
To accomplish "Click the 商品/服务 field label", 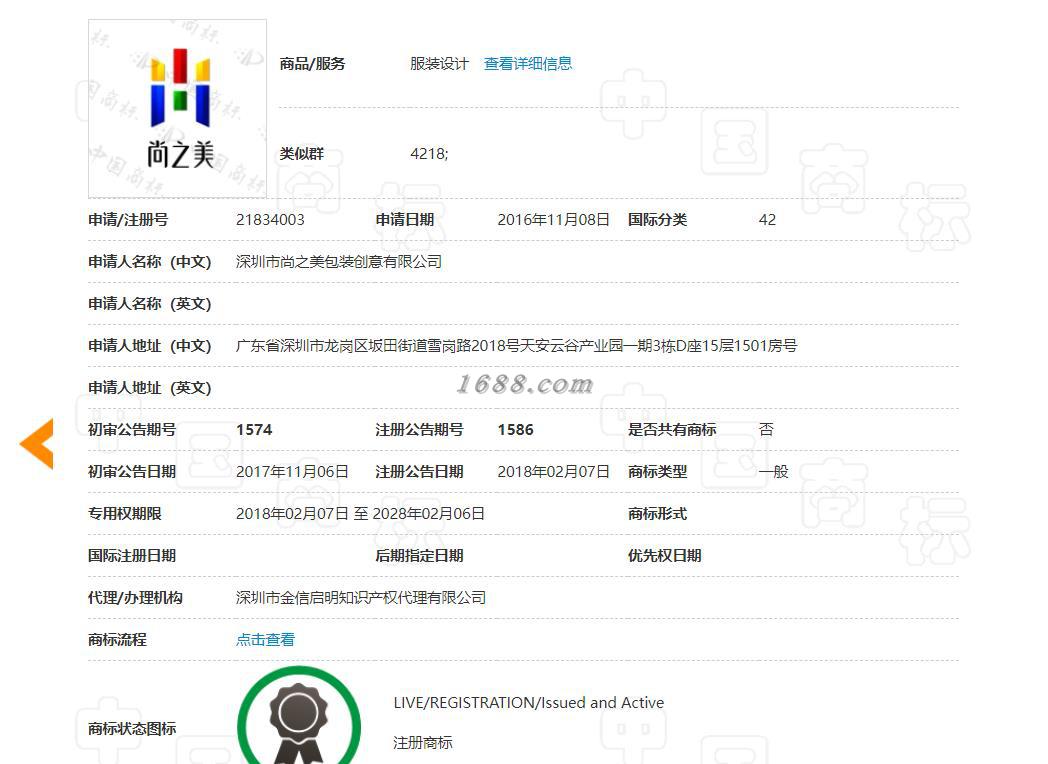I will [312, 63].
